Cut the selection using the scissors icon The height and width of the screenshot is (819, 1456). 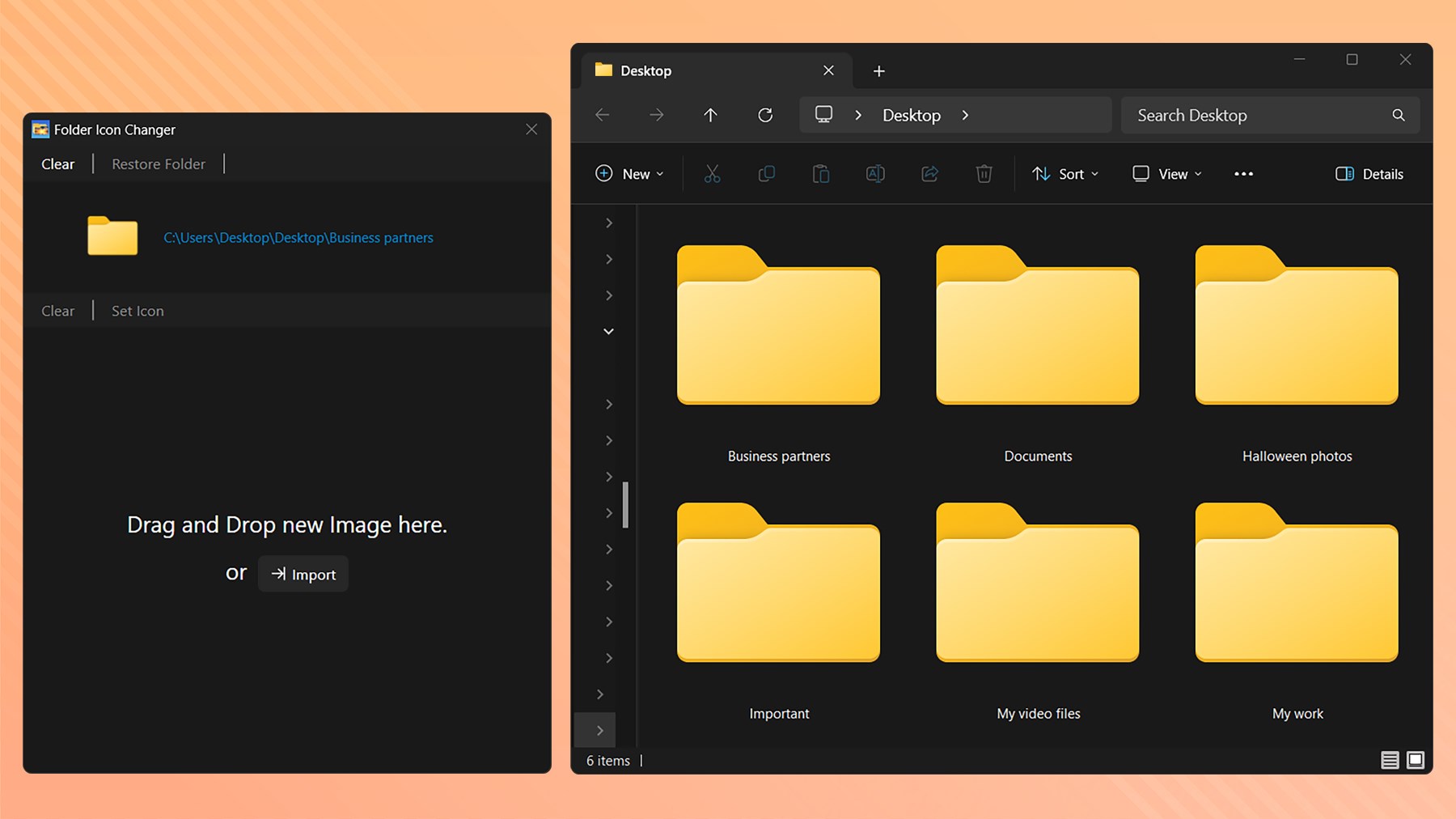coord(713,173)
